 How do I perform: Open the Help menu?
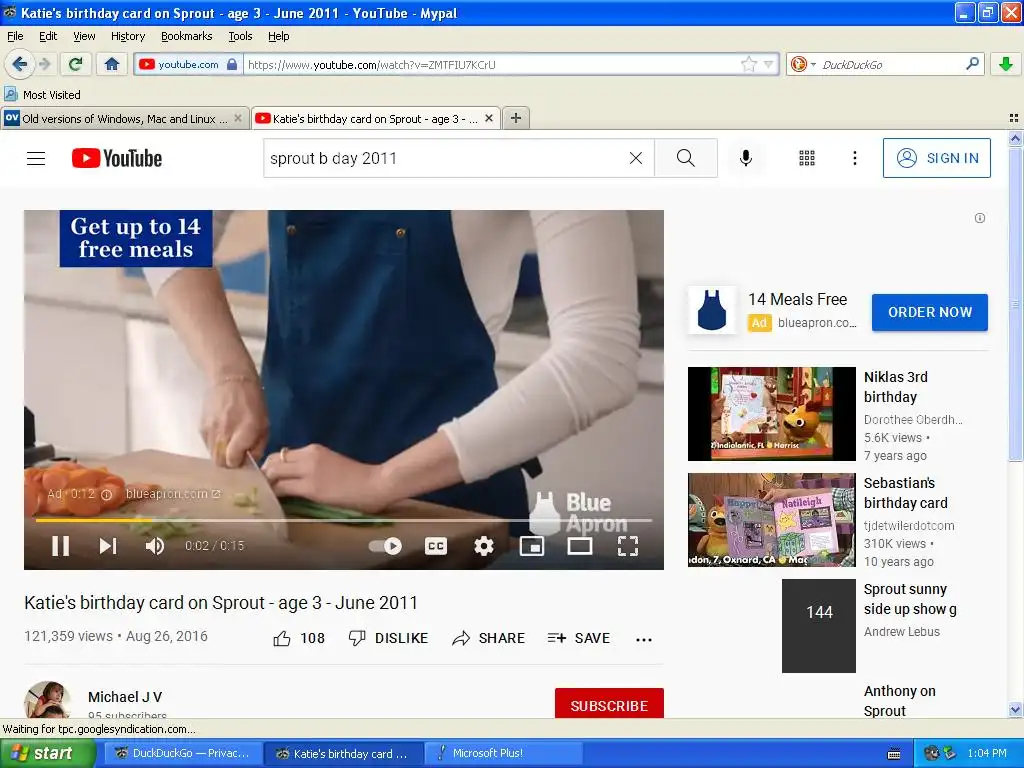coord(278,36)
